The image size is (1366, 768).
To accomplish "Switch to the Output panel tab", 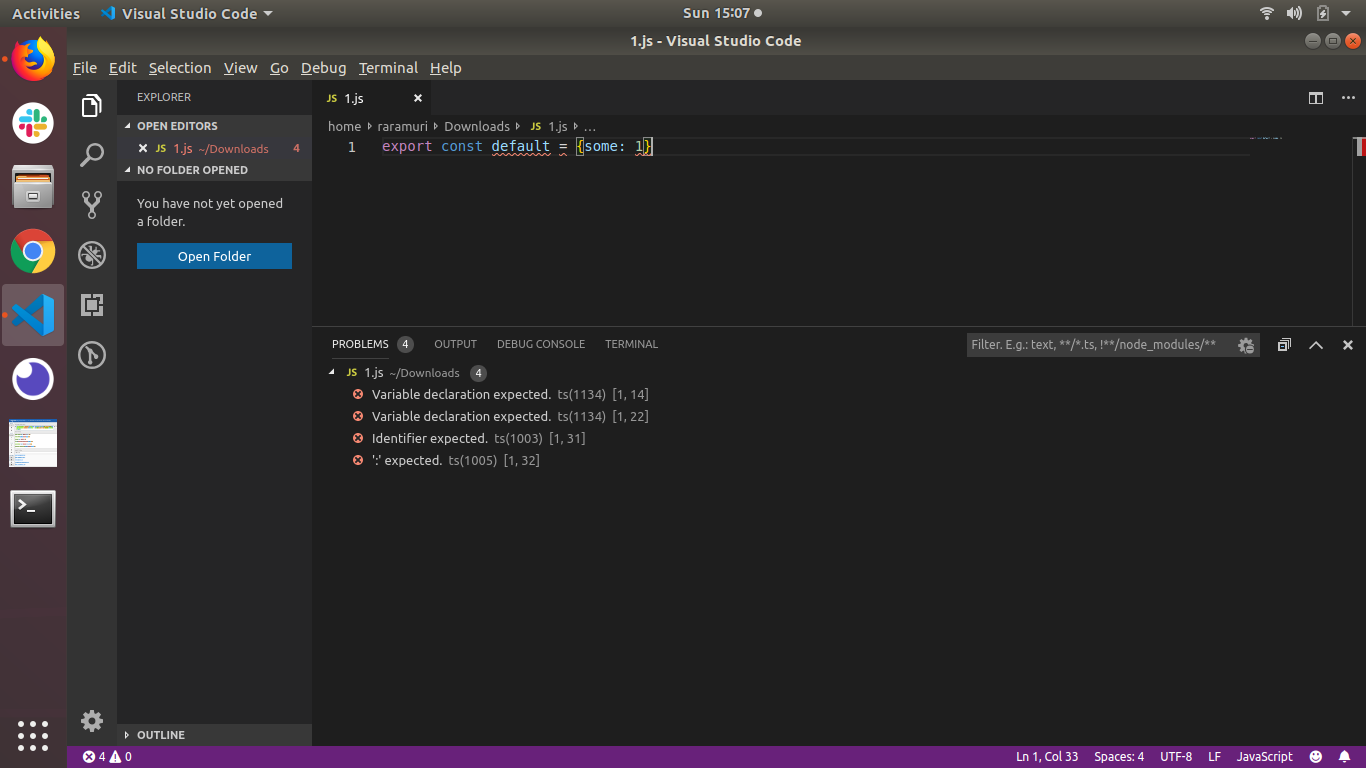I will [455, 344].
